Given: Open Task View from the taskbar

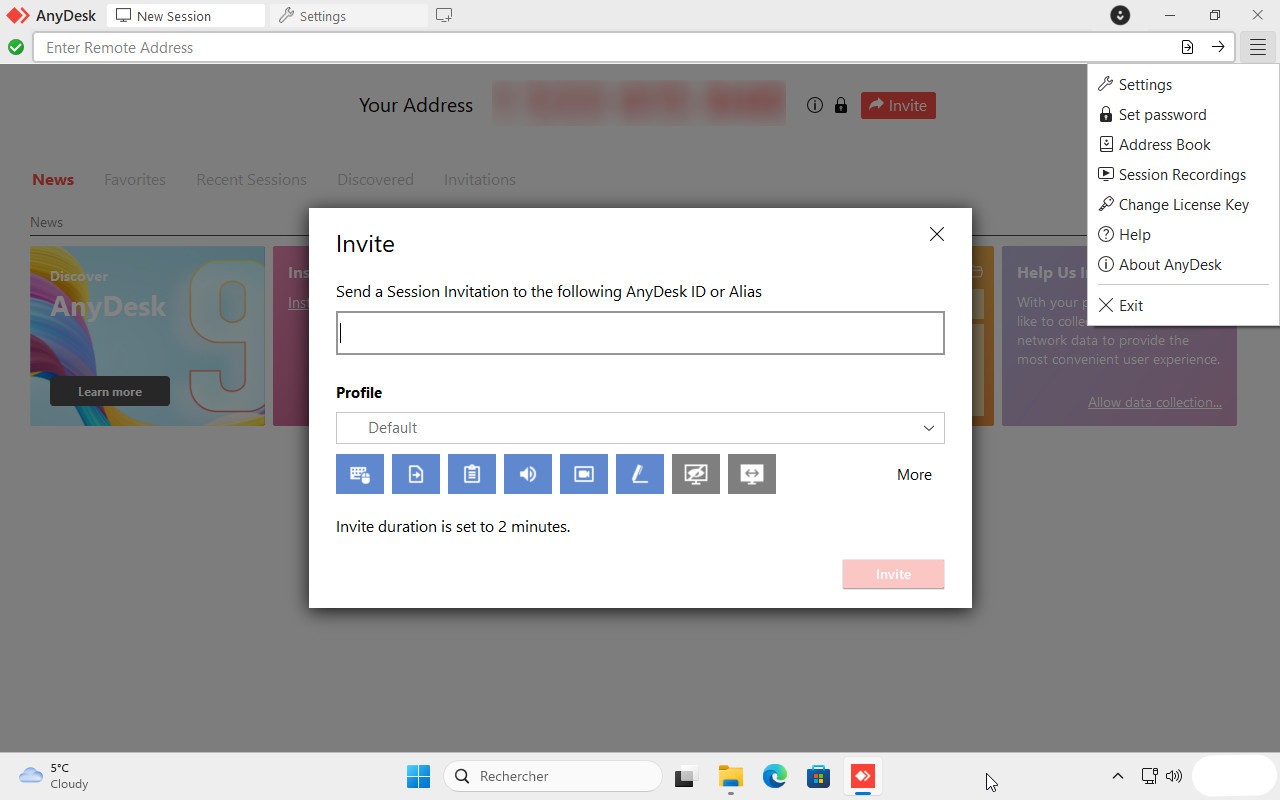Looking at the screenshot, I should [x=685, y=776].
